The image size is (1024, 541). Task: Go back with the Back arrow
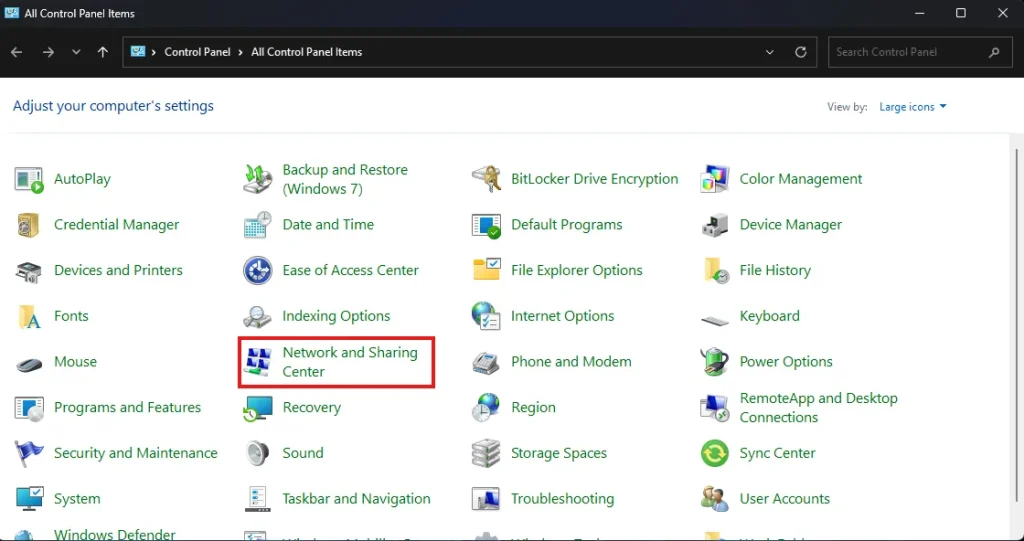pyautogui.click(x=17, y=52)
